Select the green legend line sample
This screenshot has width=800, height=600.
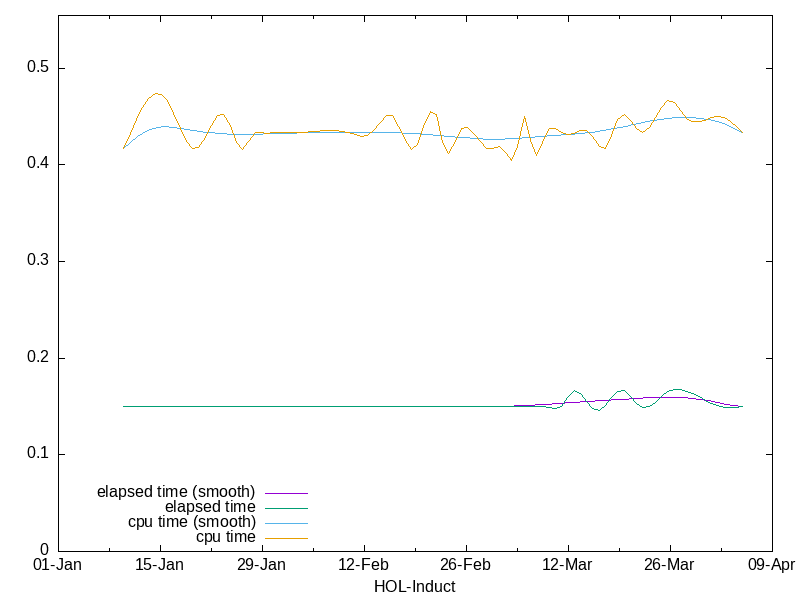[x=285, y=508]
